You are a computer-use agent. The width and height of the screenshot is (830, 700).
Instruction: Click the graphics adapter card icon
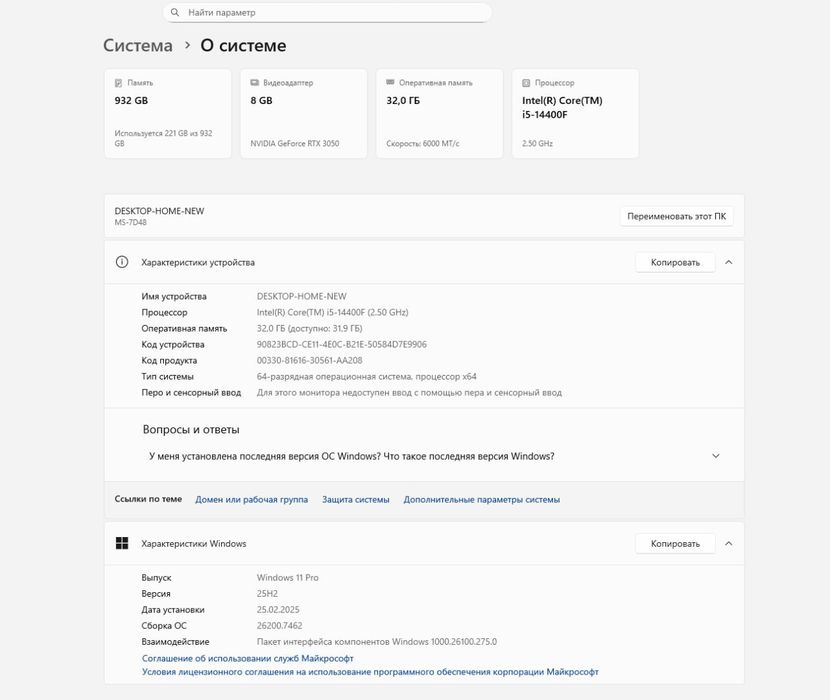254,83
